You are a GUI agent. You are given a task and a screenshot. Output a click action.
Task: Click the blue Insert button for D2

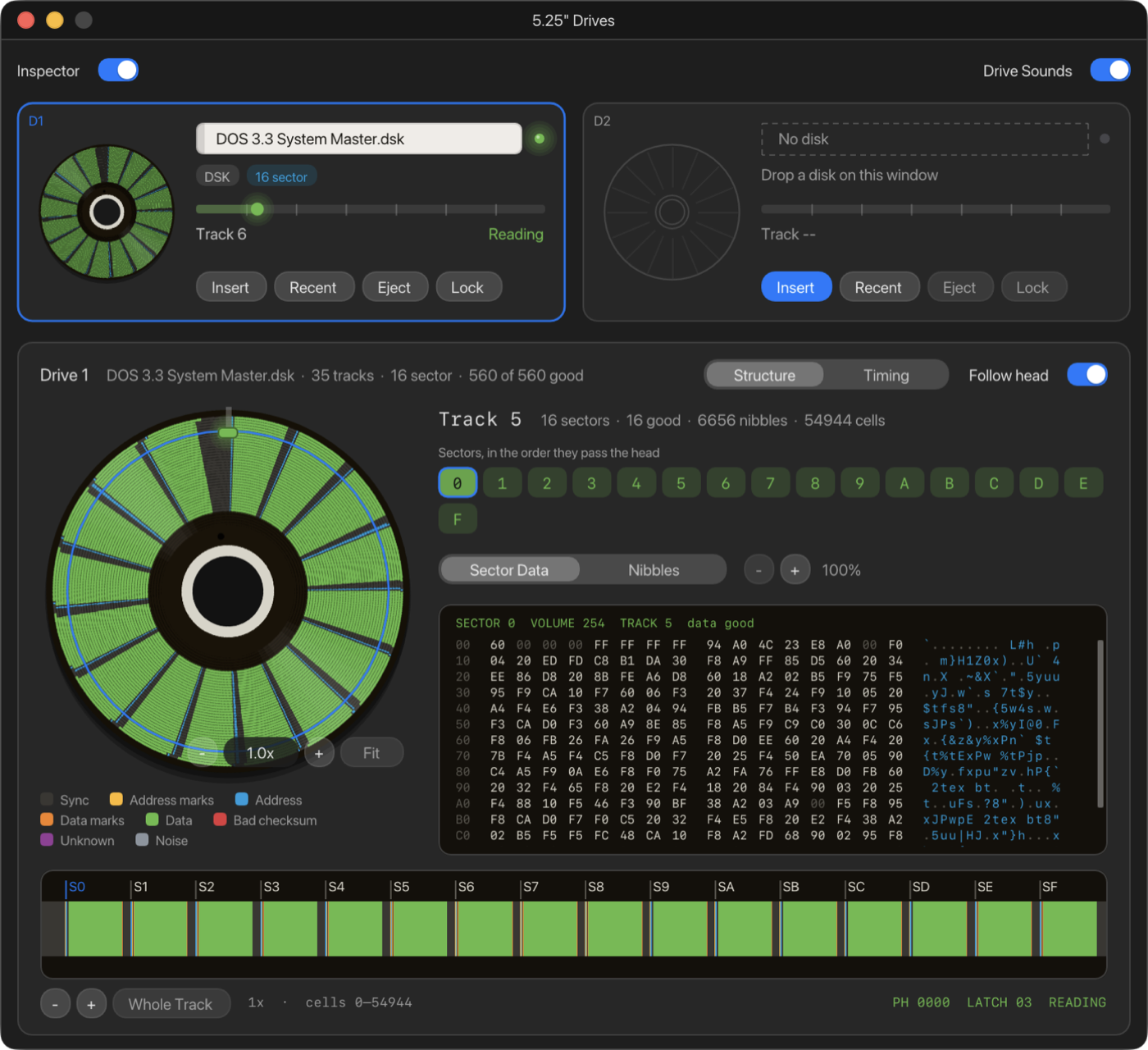tap(795, 287)
